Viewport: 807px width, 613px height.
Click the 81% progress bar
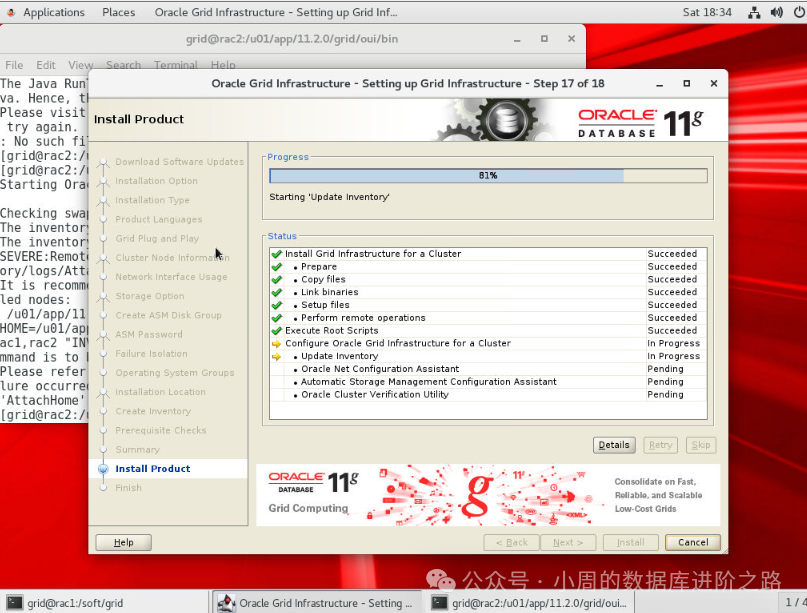click(x=488, y=176)
